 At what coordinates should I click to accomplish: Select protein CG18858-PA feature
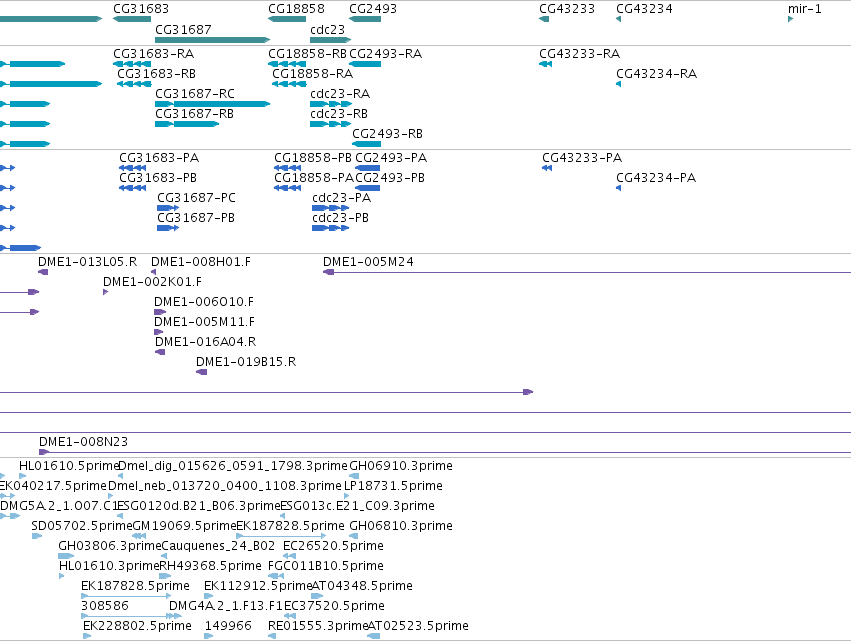[288, 188]
